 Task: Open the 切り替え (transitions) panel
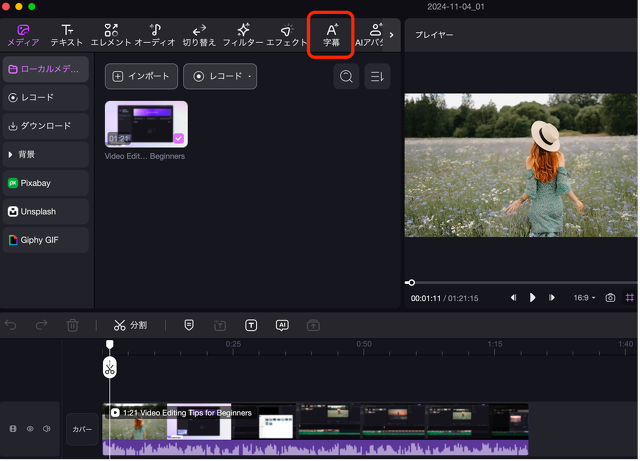click(199, 35)
